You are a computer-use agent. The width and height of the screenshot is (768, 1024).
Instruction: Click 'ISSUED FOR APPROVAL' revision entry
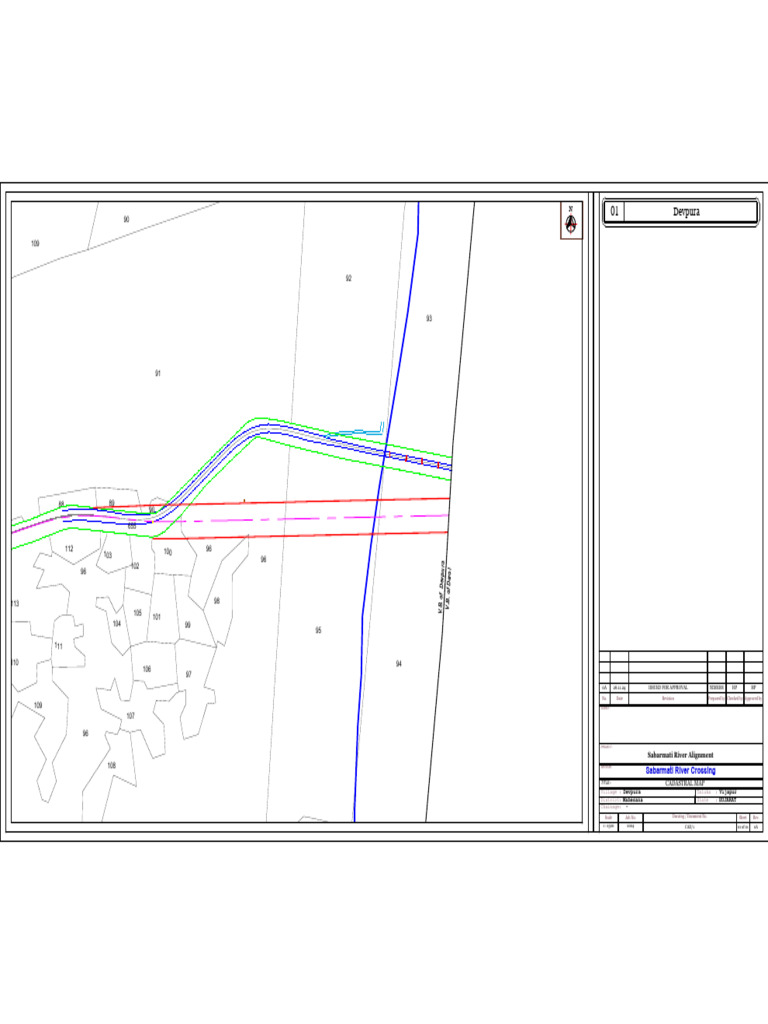tap(667, 688)
